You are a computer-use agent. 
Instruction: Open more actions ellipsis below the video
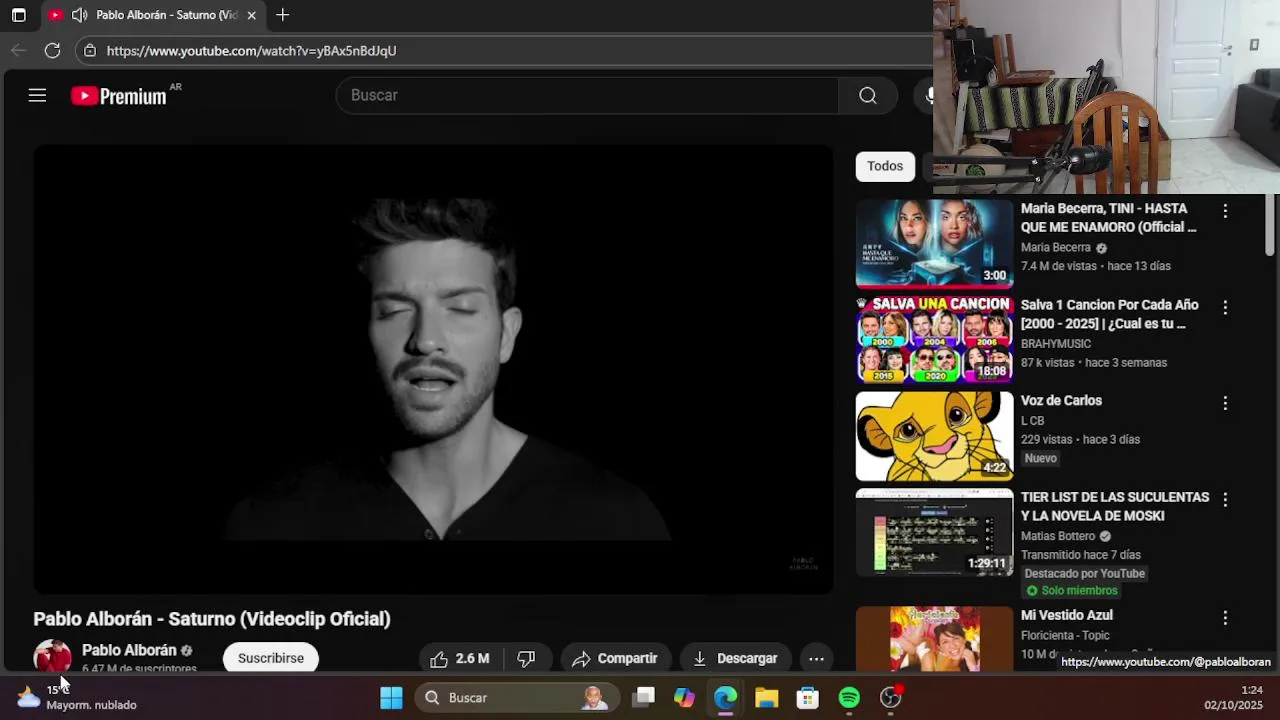tap(816, 658)
